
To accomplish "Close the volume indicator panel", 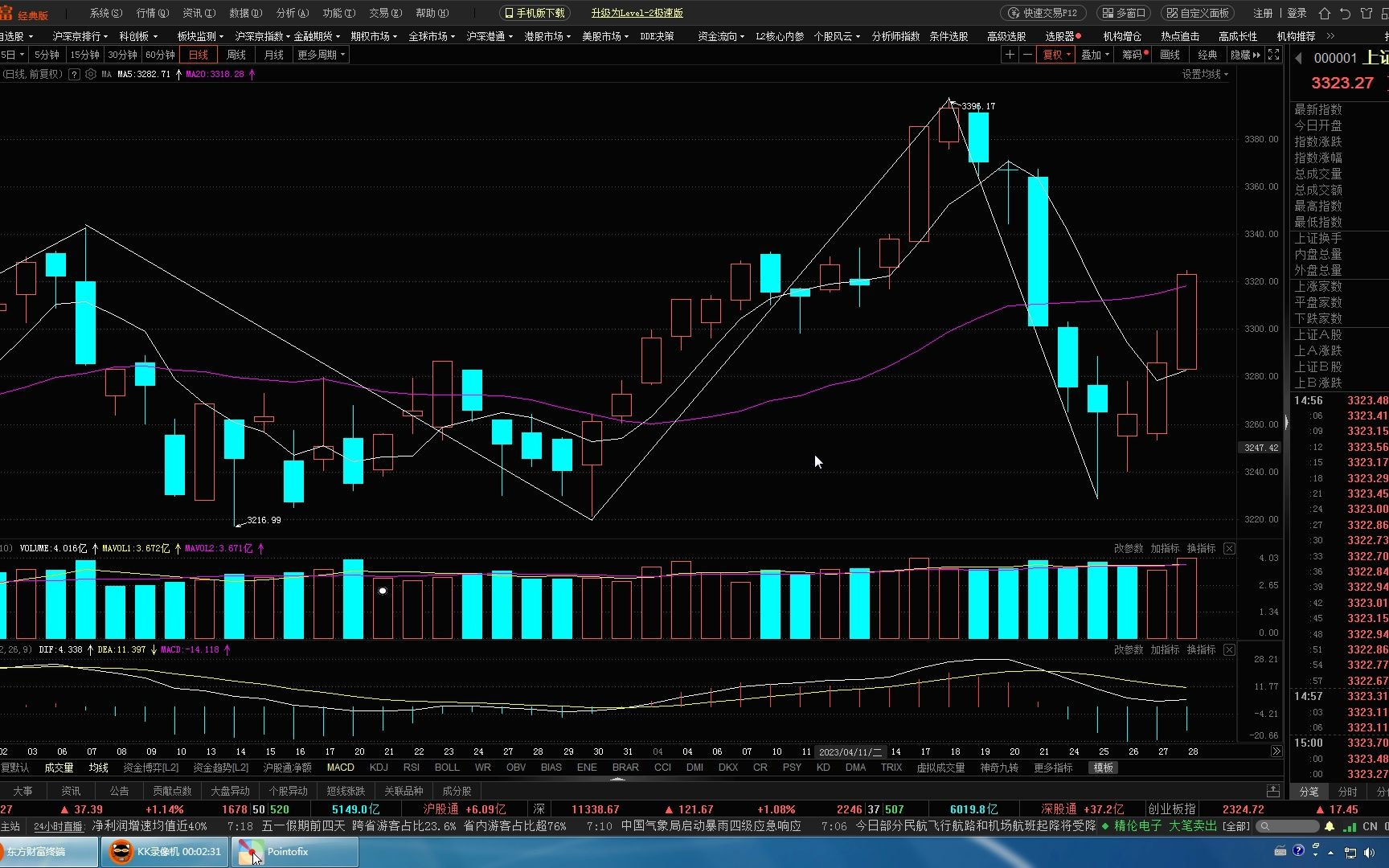I will coord(1229,548).
